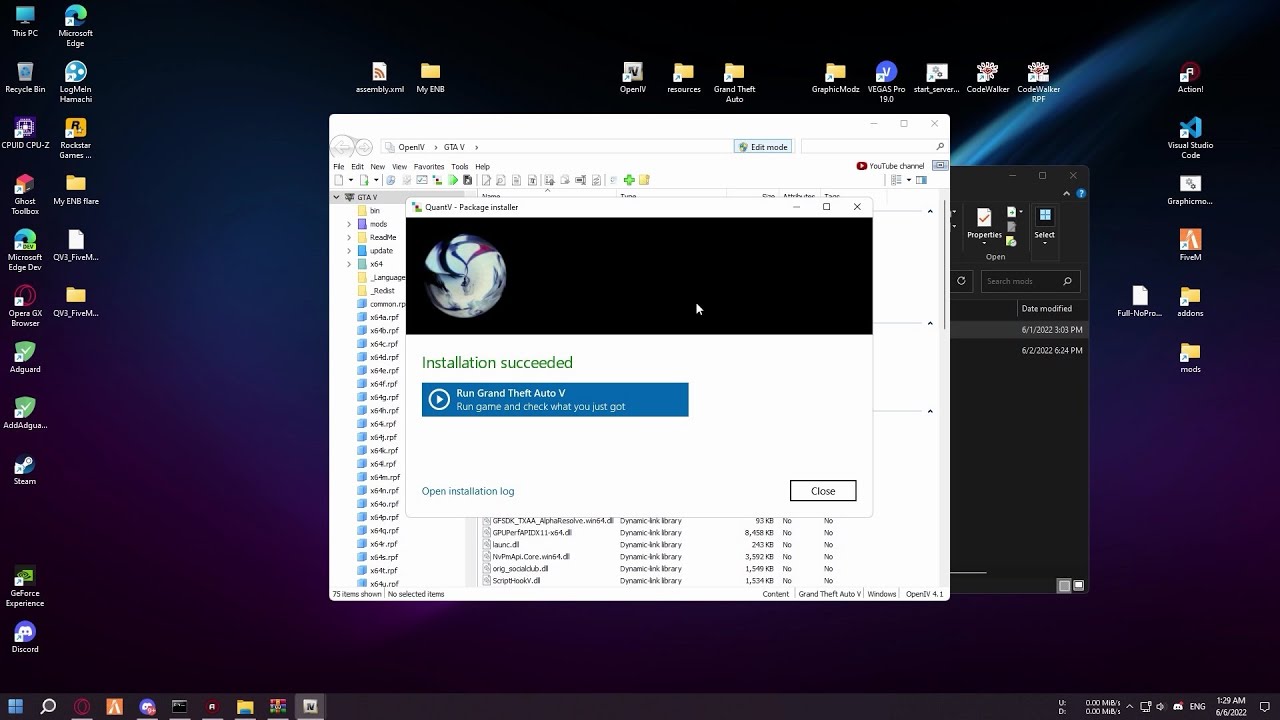This screenshot has width=1280, height=720.
Task: Open the new file dropdown arrow
Action: [351, 180]
